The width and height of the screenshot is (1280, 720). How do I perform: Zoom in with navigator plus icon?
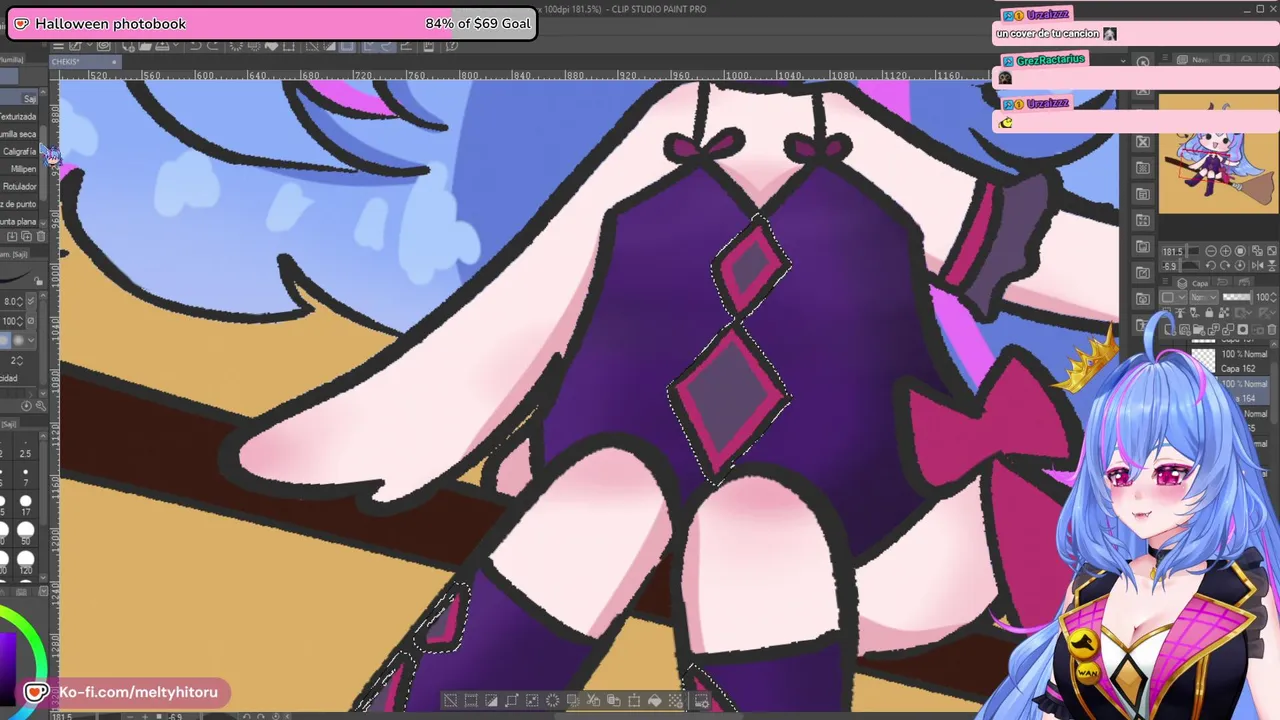[1225, 251]
